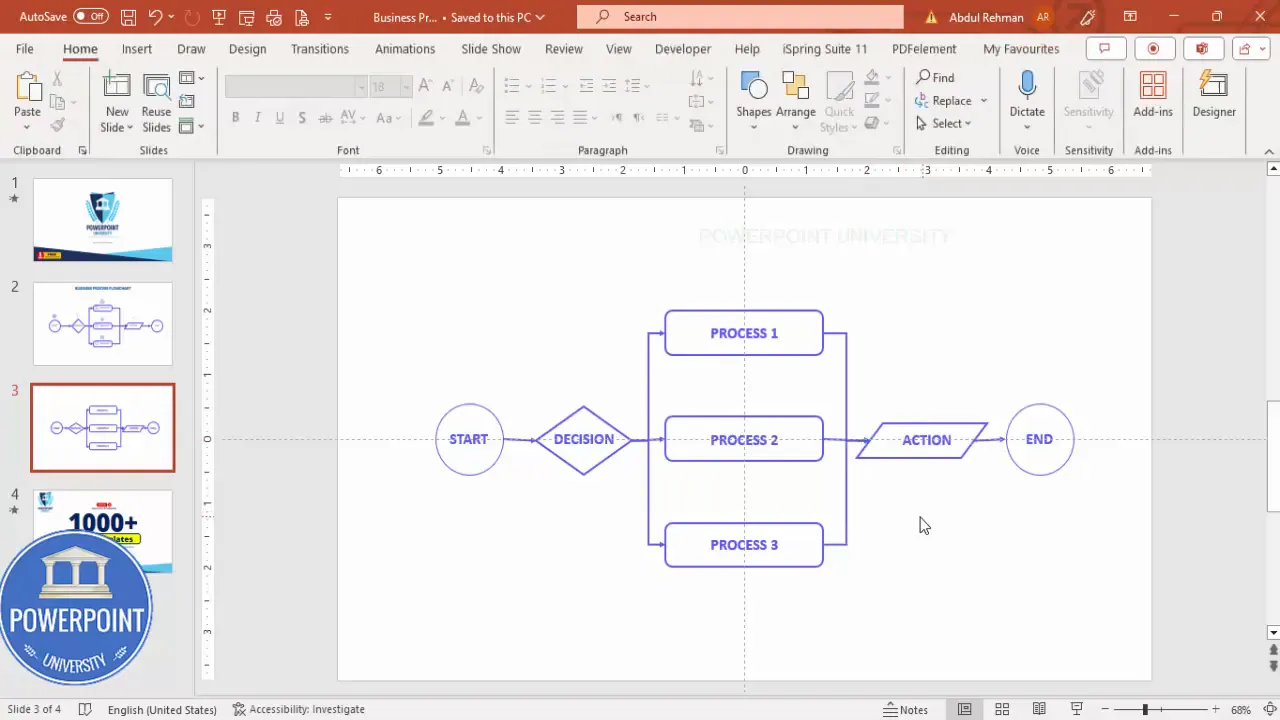Image resolution: width=1280 pixels, height=720 pixels.
Task: Click the user account avatar AR
Action: 1043,17
